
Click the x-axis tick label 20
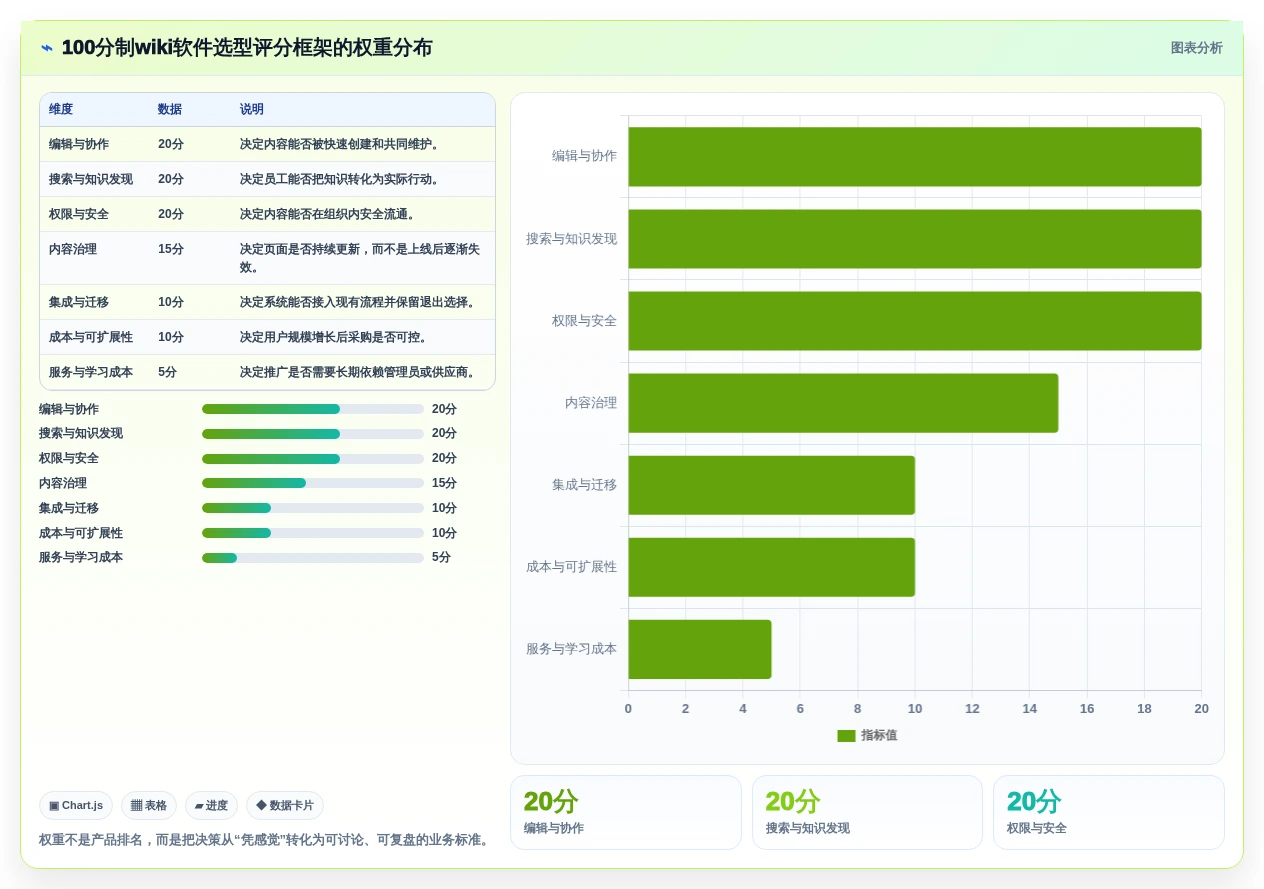[x=1201, y=709]
